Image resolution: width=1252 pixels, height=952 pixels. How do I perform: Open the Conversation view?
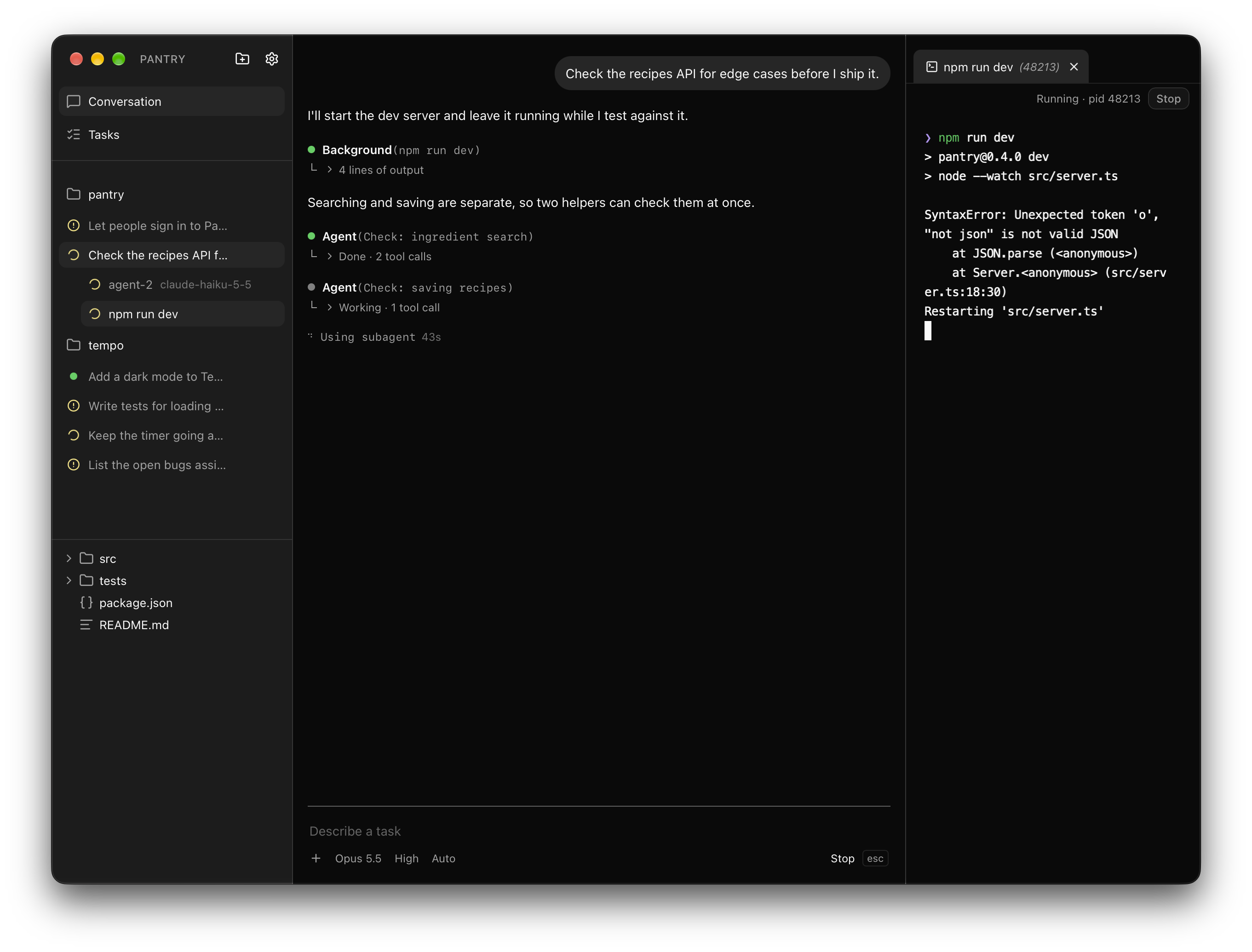pos(172,102)
